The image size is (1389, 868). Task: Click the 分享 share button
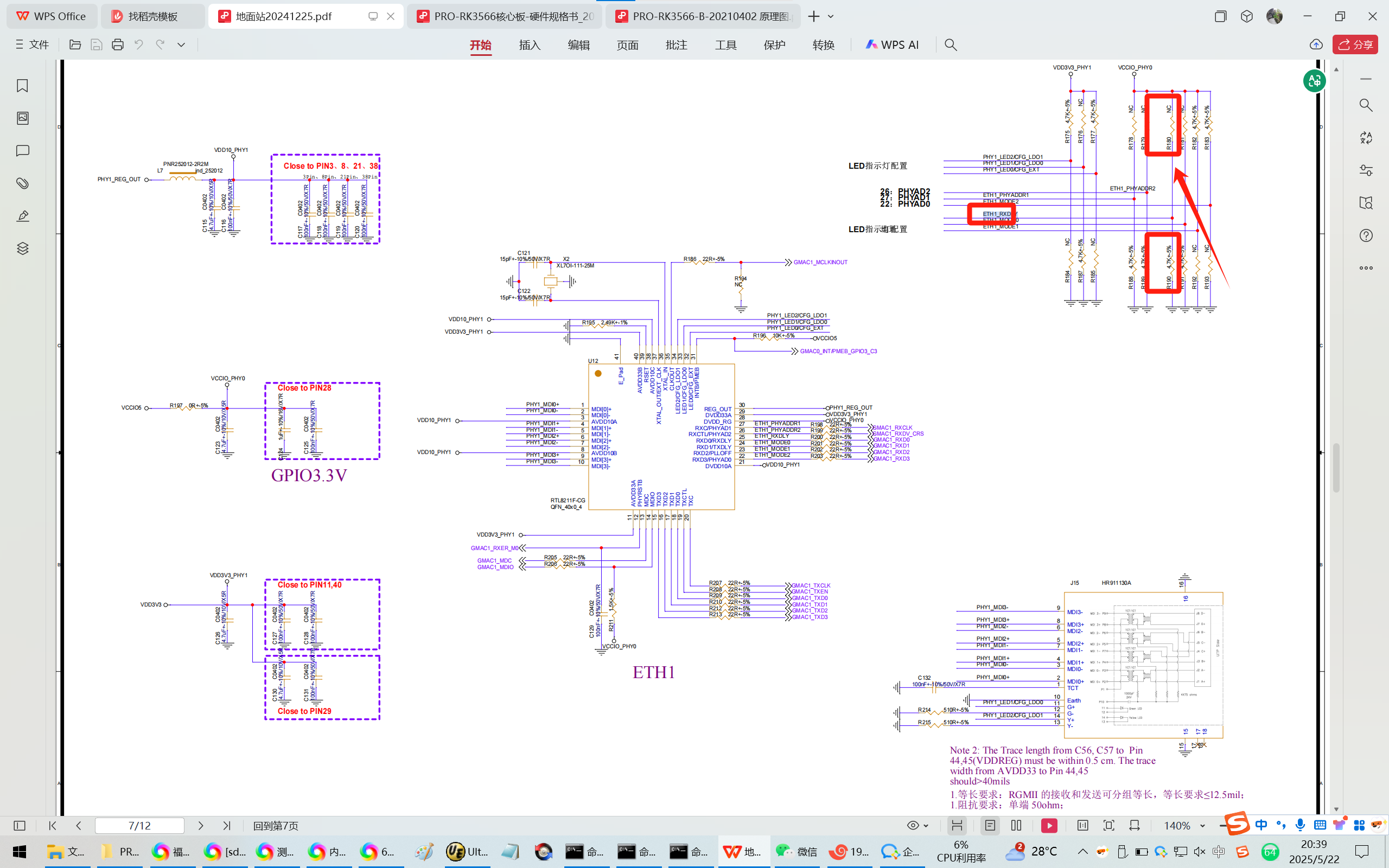point(1355,45)
